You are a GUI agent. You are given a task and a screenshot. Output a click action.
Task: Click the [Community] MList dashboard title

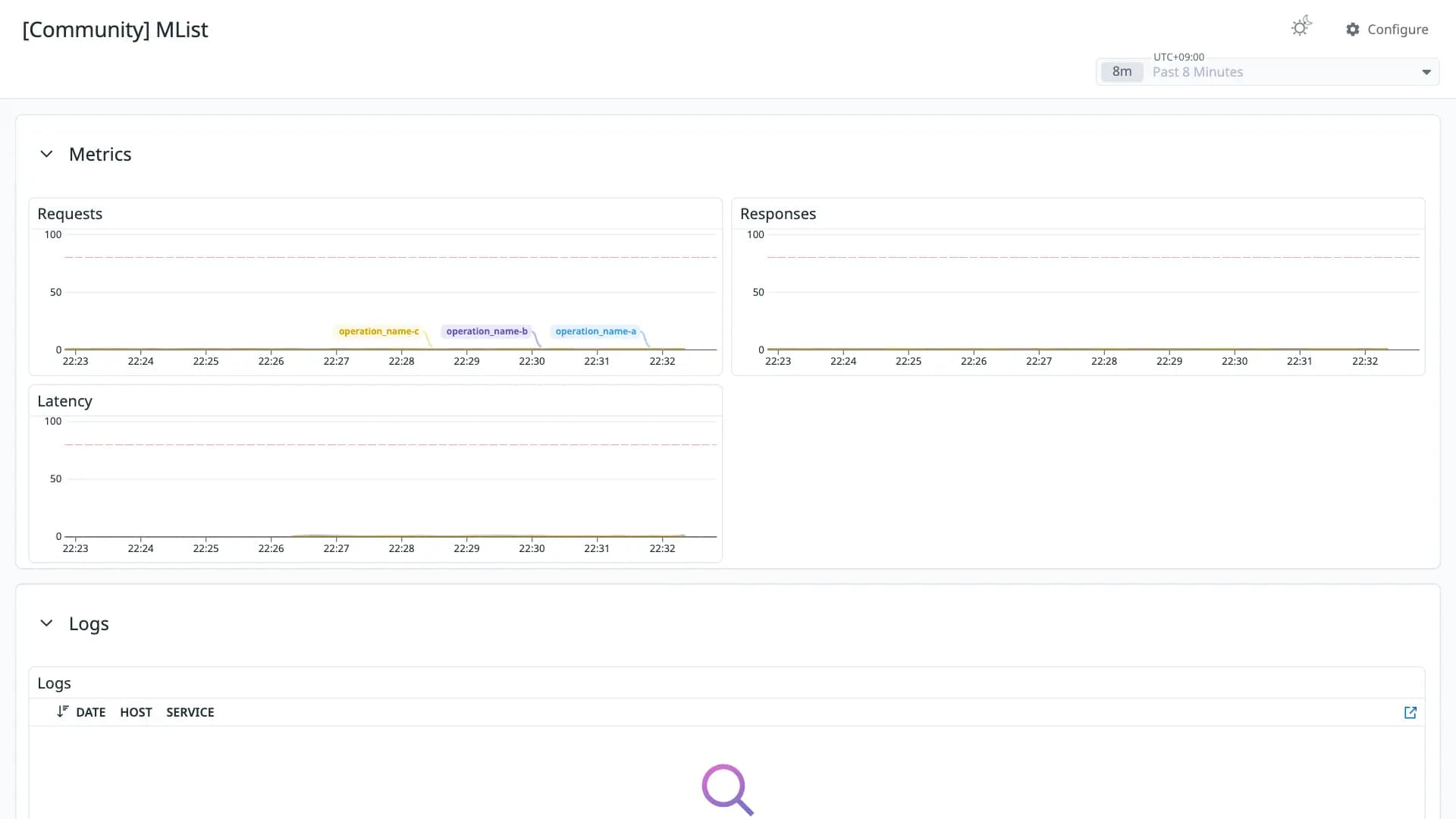(115, 30)
